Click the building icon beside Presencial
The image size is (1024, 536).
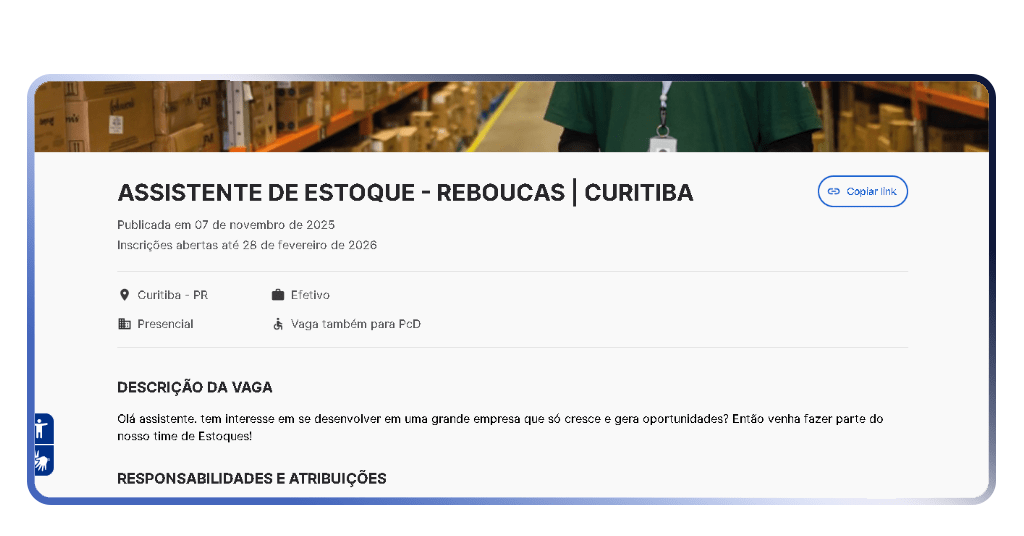coord(124,324)
